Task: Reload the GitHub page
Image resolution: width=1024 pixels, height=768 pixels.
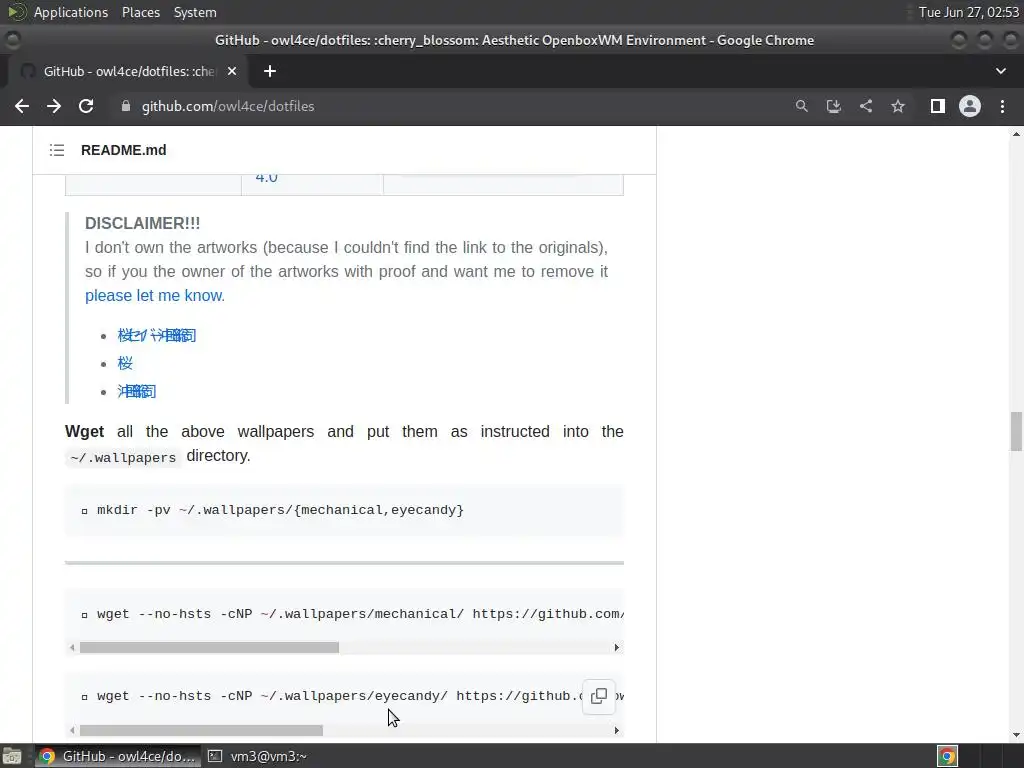Action: click(x=86, y=106)
